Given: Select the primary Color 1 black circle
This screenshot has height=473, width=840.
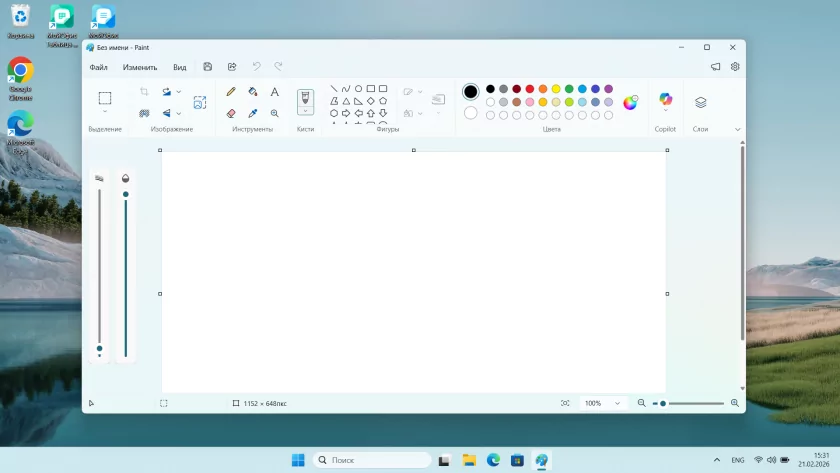Looking at the screenshot, I should click(470, 92).
